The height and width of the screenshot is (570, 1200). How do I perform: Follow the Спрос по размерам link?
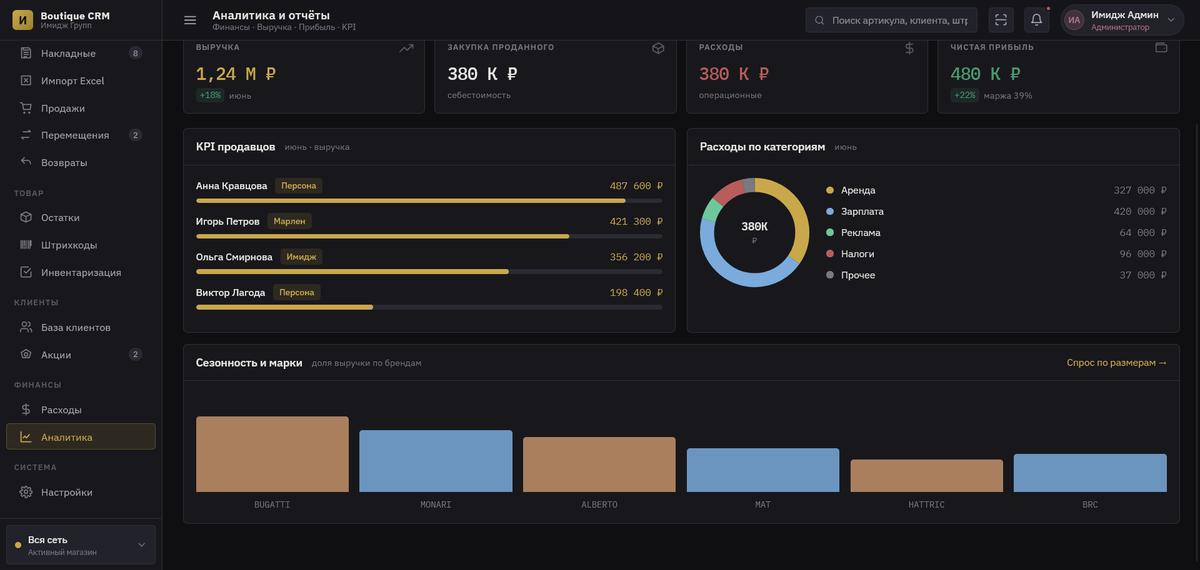pyautogui.click(x=1116, y=363)
